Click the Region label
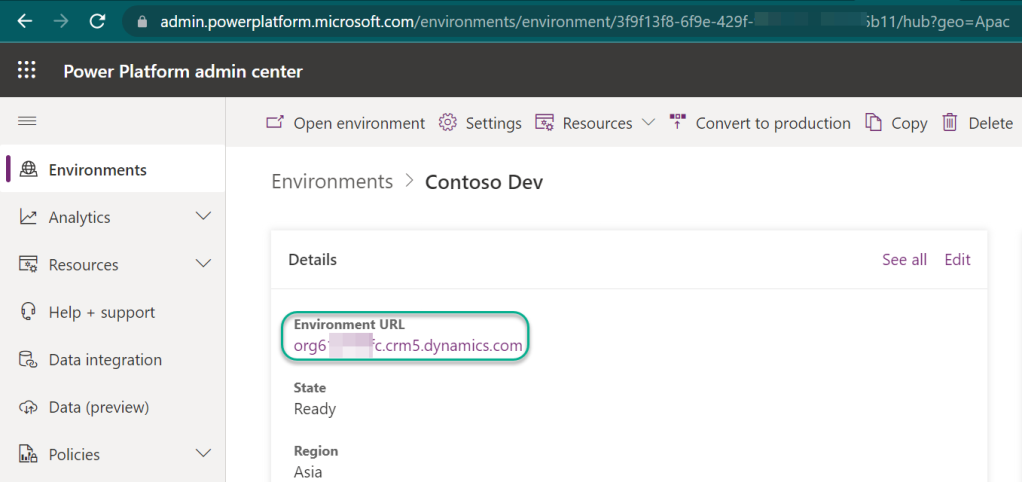The height and width of the screenshot is (482, 1022). coord(316,451)
